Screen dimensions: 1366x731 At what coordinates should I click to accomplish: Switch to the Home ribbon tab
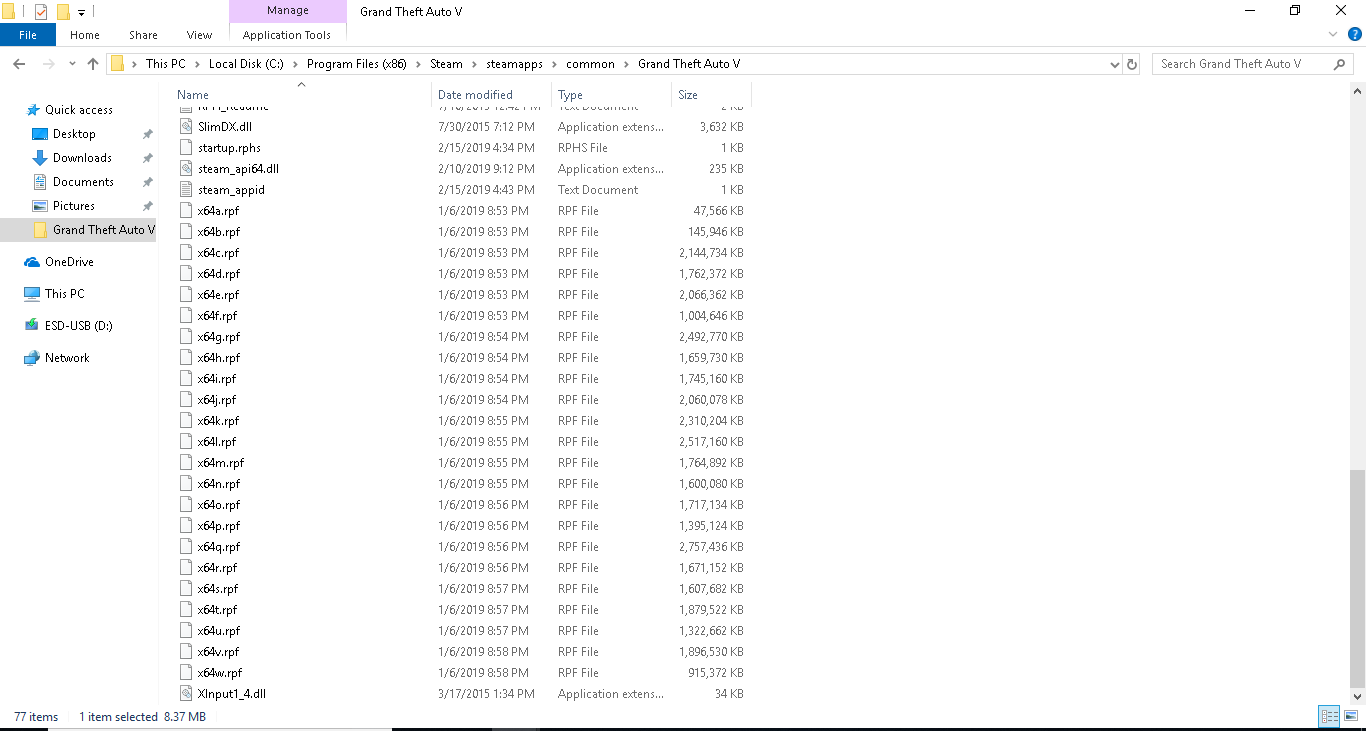(85, 35)
